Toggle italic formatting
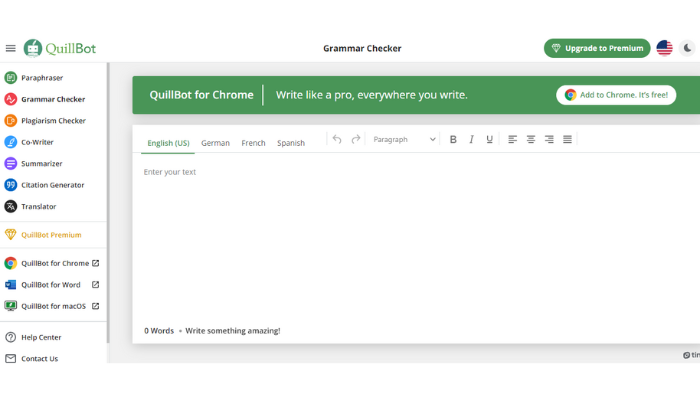 [x=471, y=139]
